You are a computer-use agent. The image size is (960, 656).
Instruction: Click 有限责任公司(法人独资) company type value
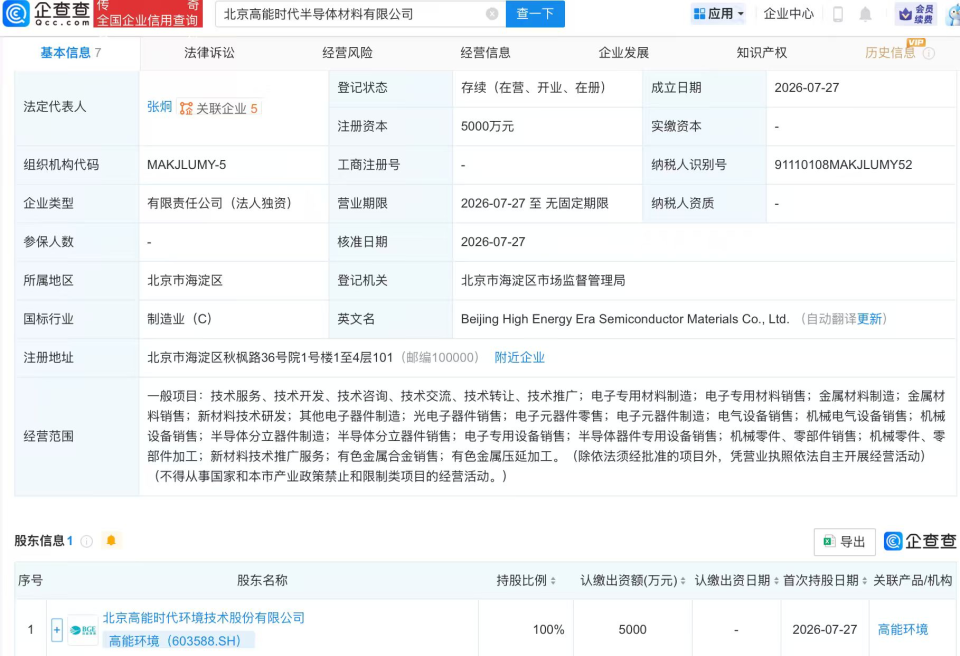[222, 203]
